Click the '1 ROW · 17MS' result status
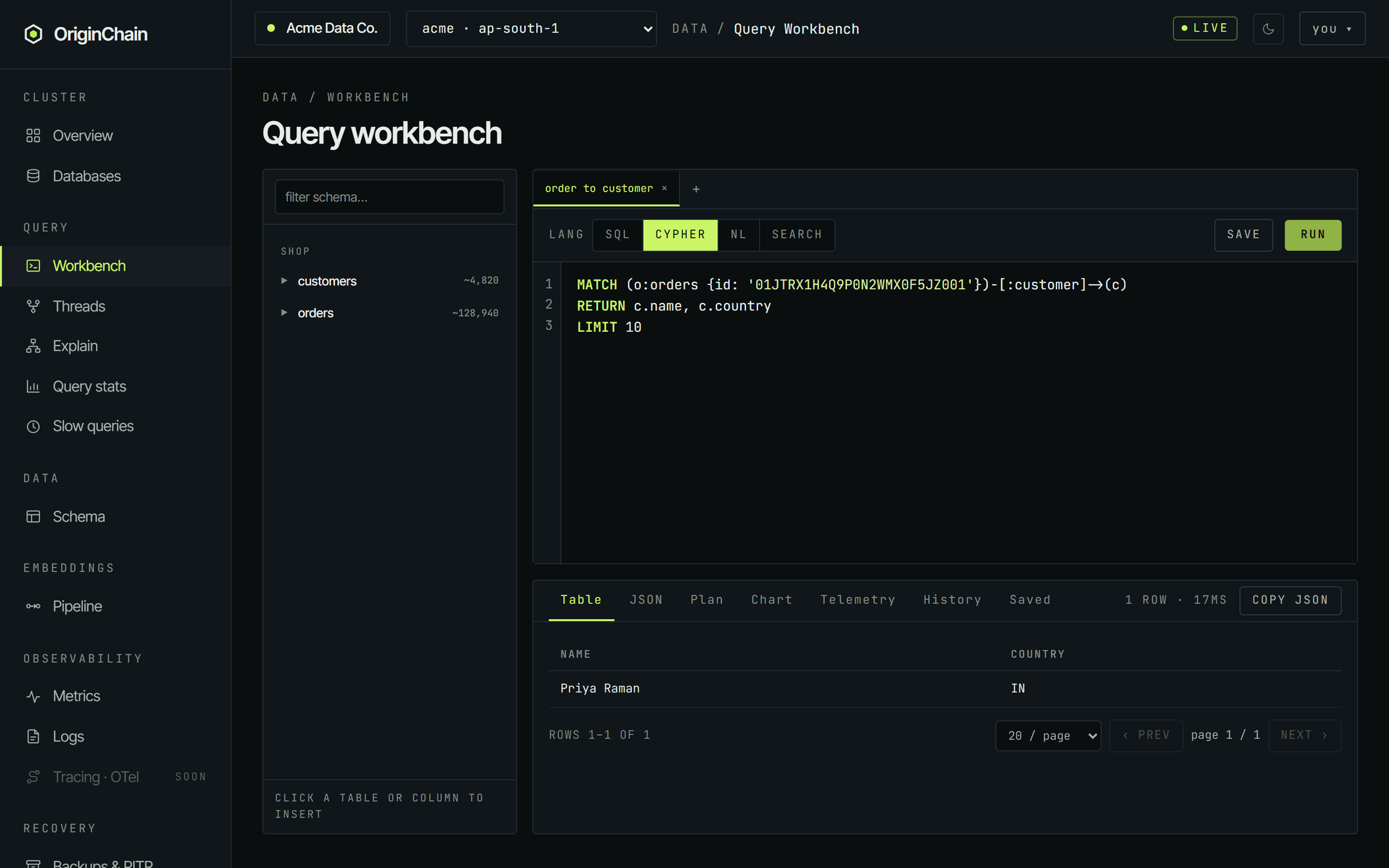 click(1176, 600)
